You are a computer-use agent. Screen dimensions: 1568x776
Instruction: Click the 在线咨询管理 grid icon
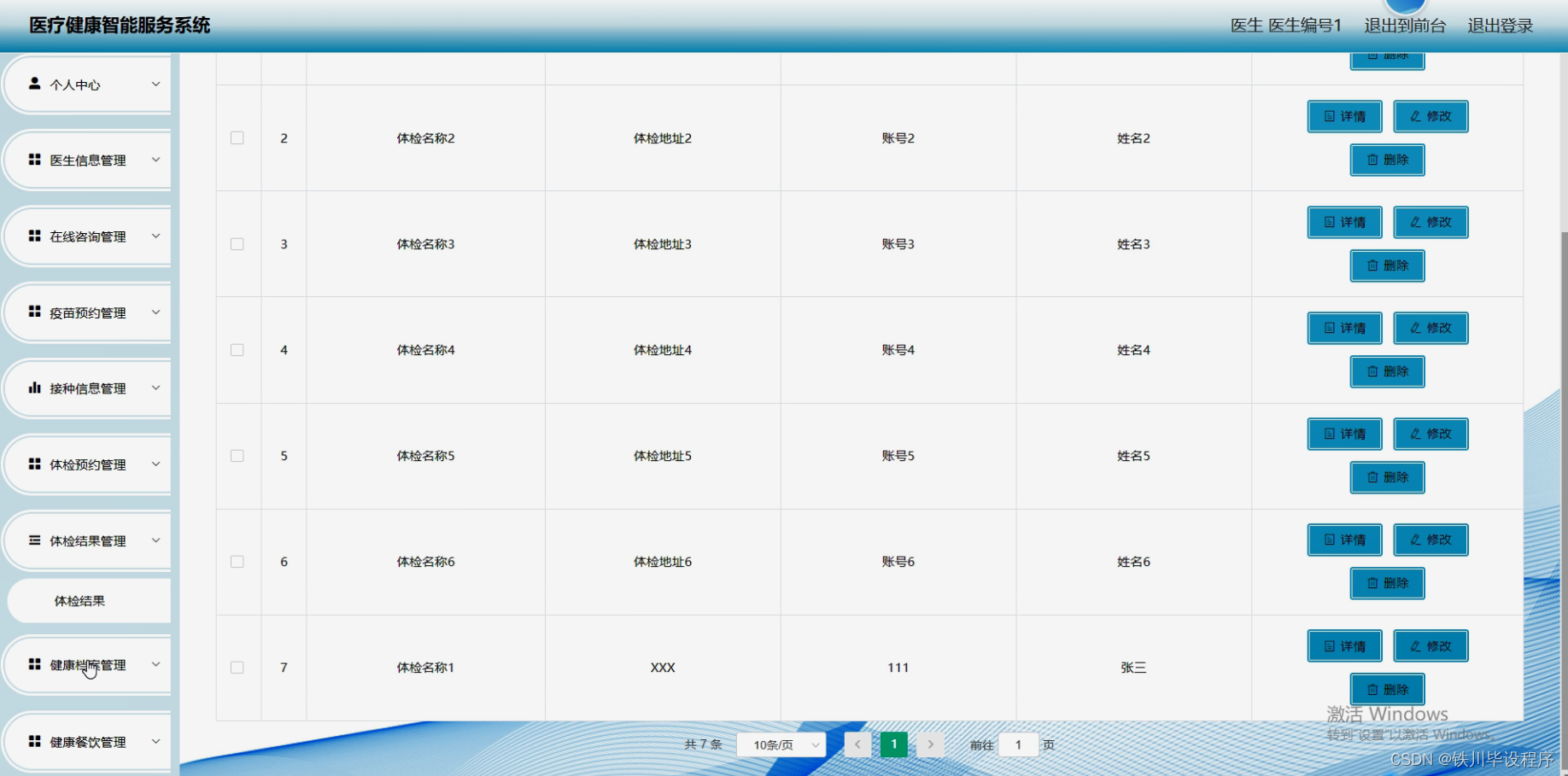(34, 236)
